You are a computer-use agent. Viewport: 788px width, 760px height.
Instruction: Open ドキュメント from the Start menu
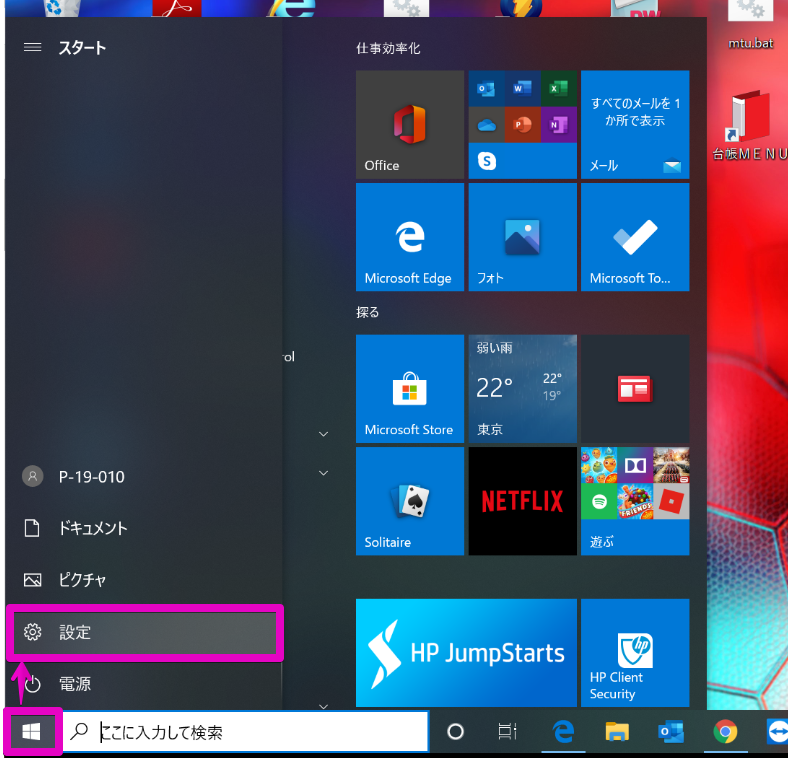tap(143, 528)
